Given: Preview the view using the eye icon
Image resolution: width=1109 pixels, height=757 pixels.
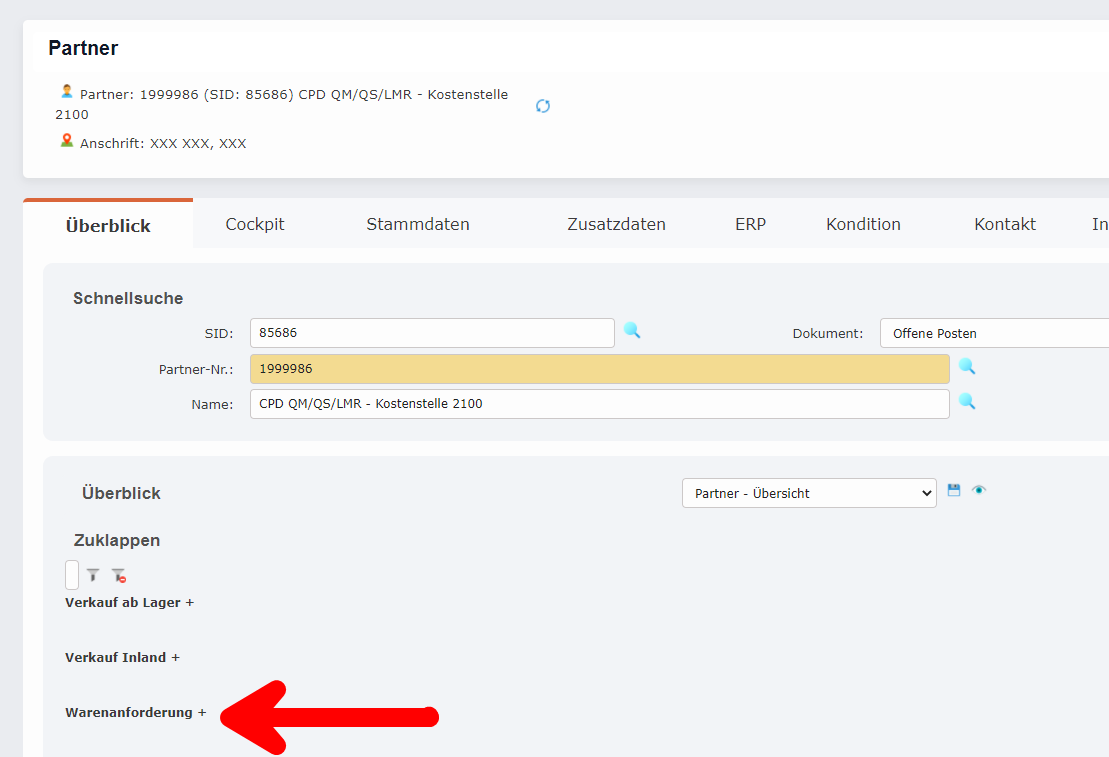Looking at the screenshot, I should click(x=979, y=490).
